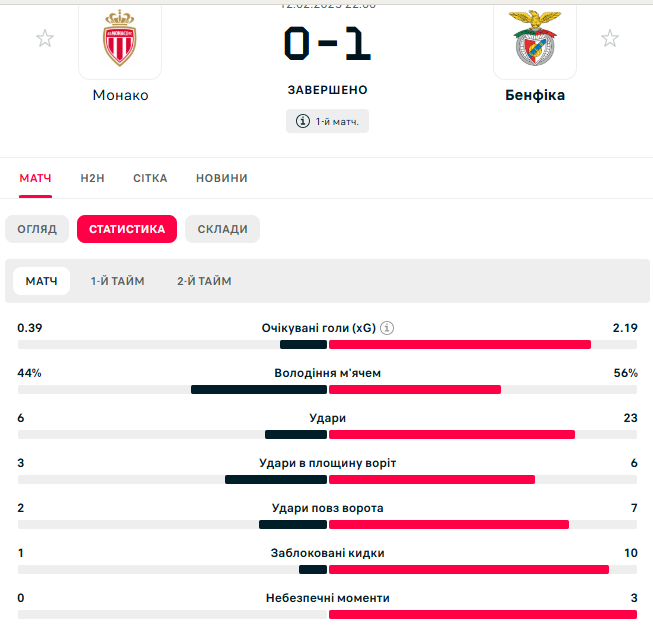Click the Володіння м'ячем possession bar
The width and height of the screenshot is (653, 632).
[x=327, y=390]
